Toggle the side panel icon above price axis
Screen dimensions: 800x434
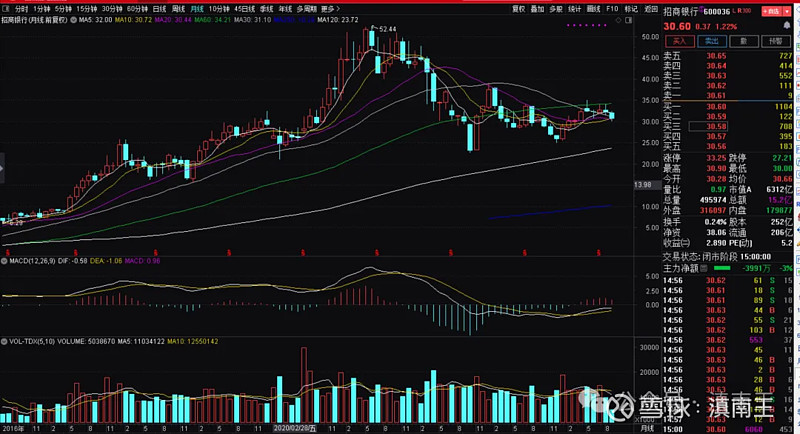(x=629, y=20)
